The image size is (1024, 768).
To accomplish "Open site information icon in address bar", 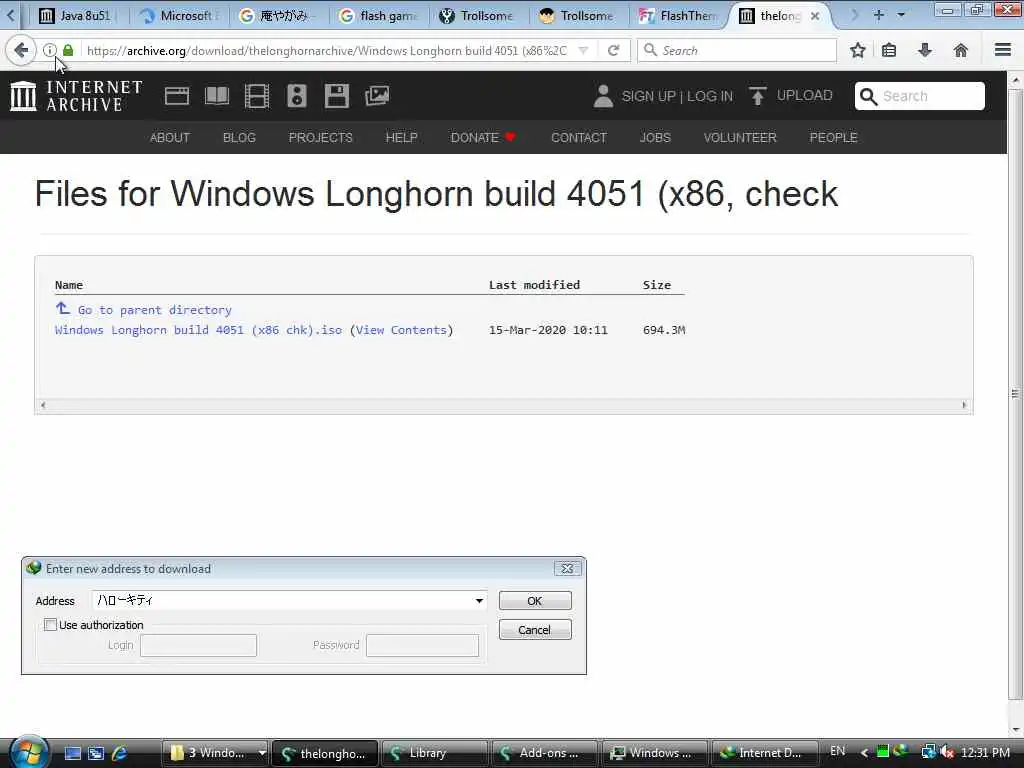I will [49, 50].
